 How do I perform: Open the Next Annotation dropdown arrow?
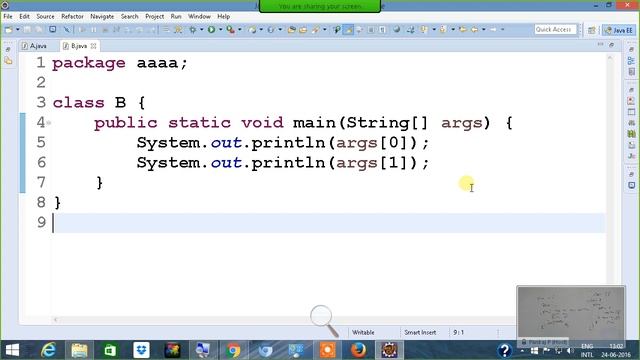(x=434, y=30)
